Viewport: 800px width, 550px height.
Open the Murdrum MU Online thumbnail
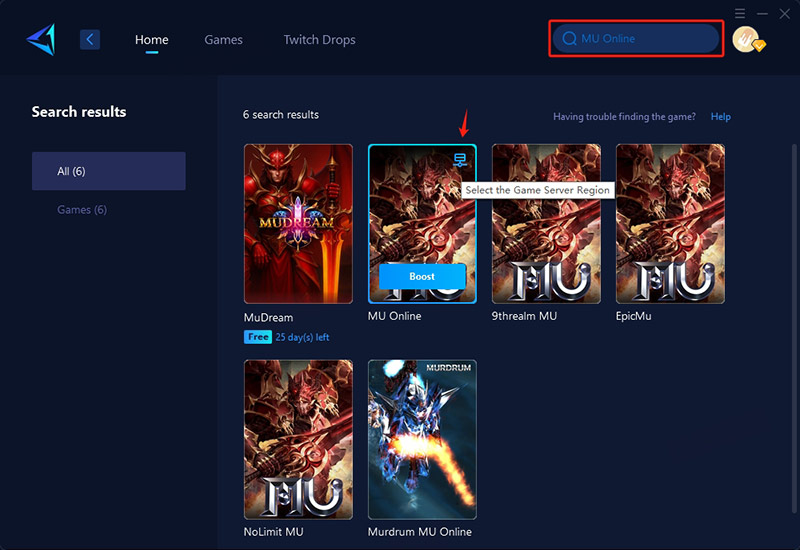422,439
